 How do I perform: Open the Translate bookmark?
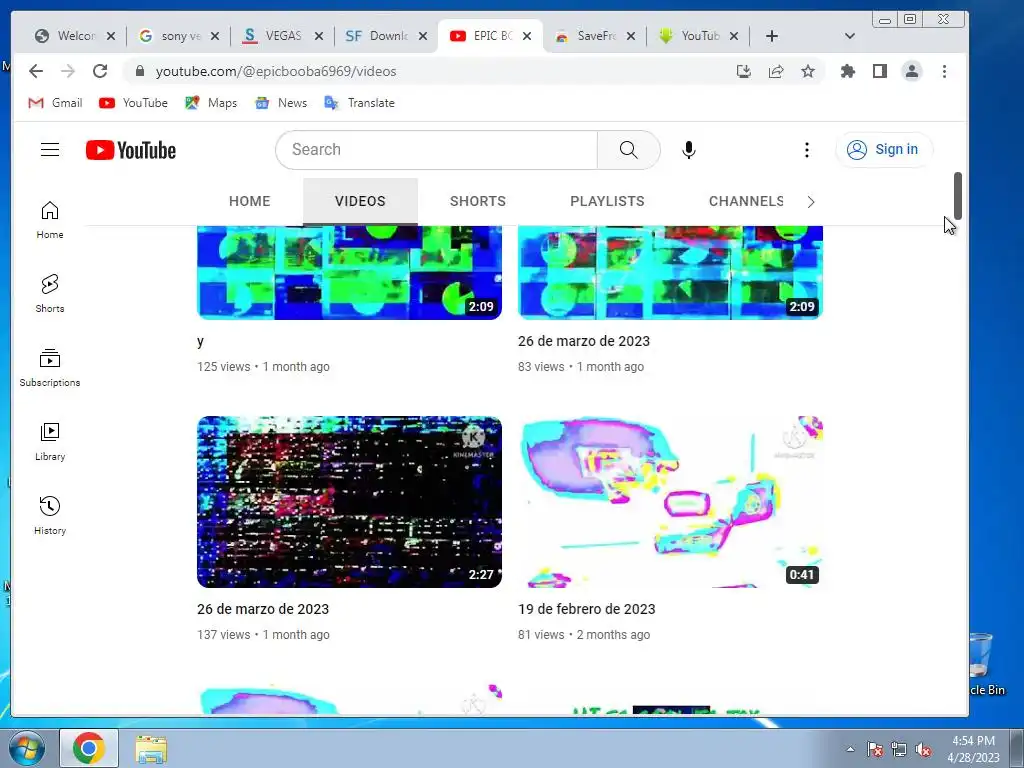click(x=359, y=103)
